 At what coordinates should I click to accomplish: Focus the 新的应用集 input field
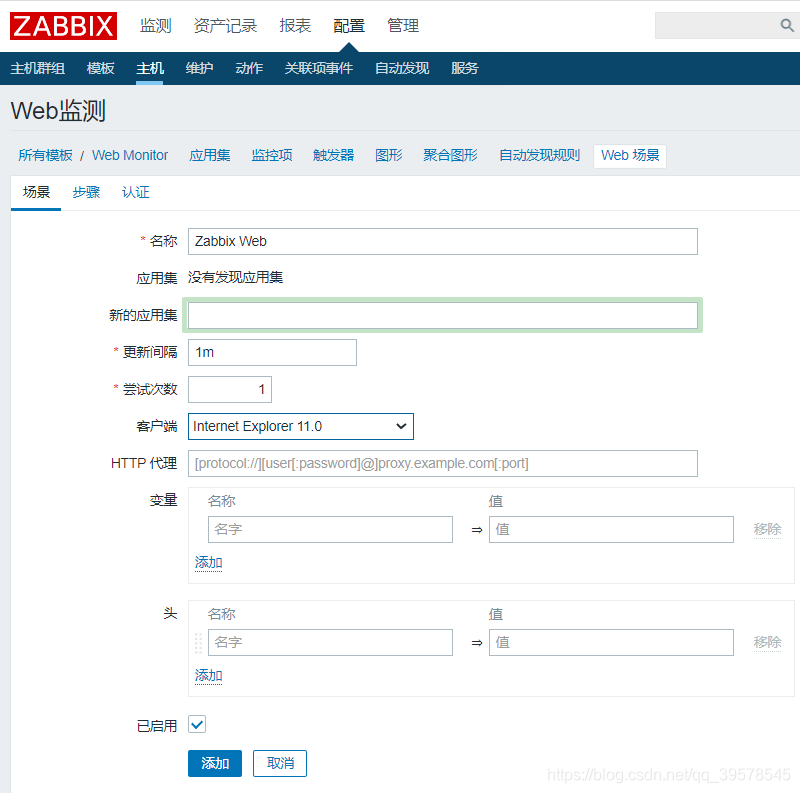pyautogui.click(x=443, y=315)
